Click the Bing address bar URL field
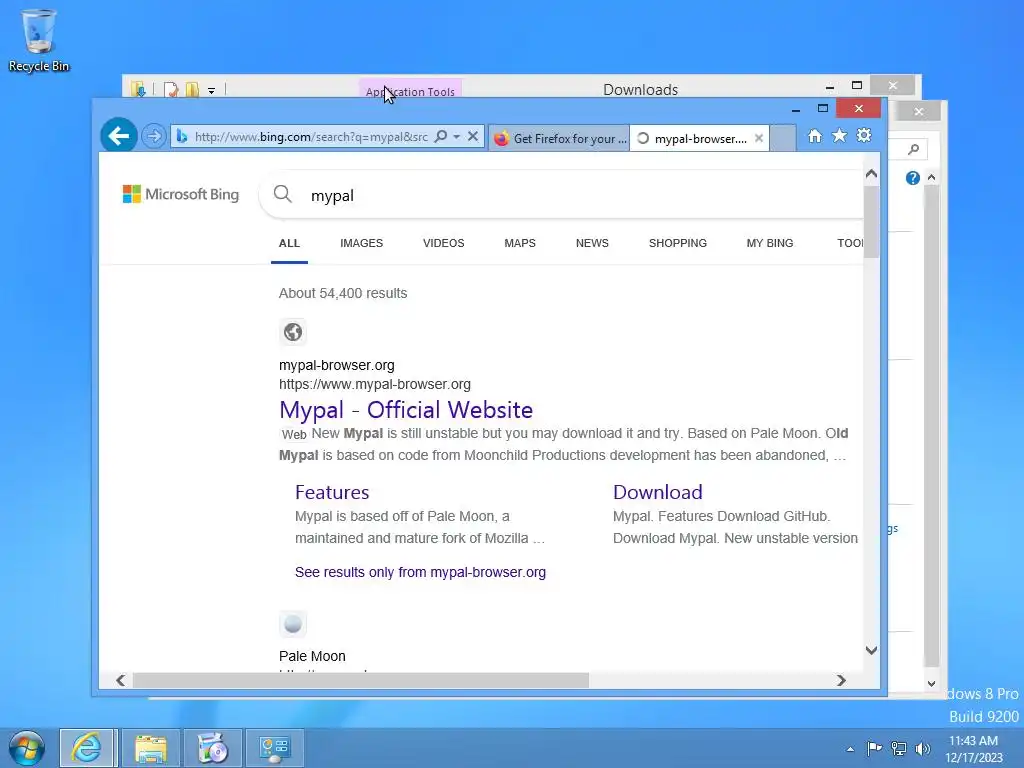Image resolution: width=1024 pixels, height=768 pixels. tap(311, 136)
